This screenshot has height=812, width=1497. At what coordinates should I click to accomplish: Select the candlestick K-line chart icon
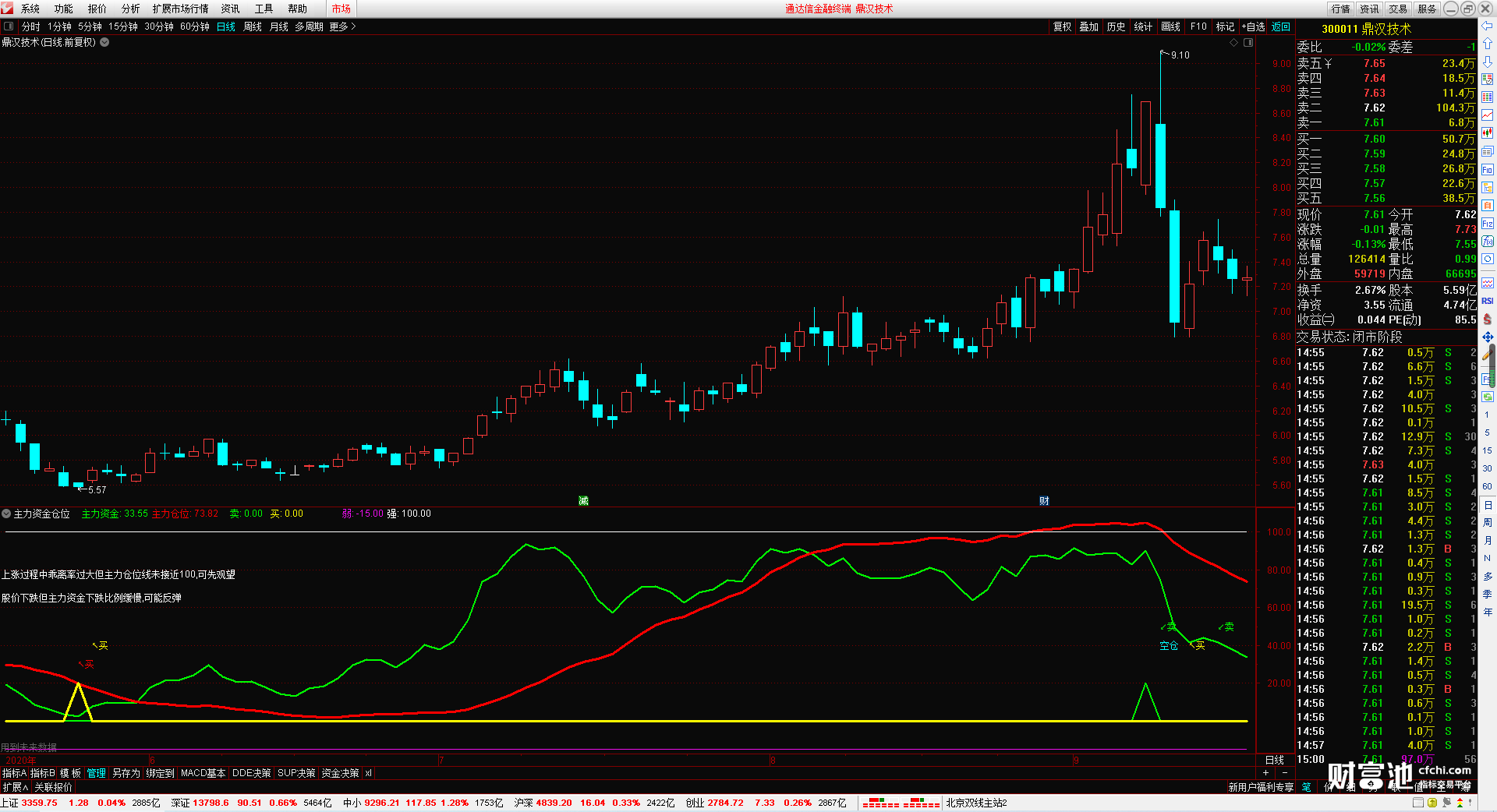coord(1488,133)
